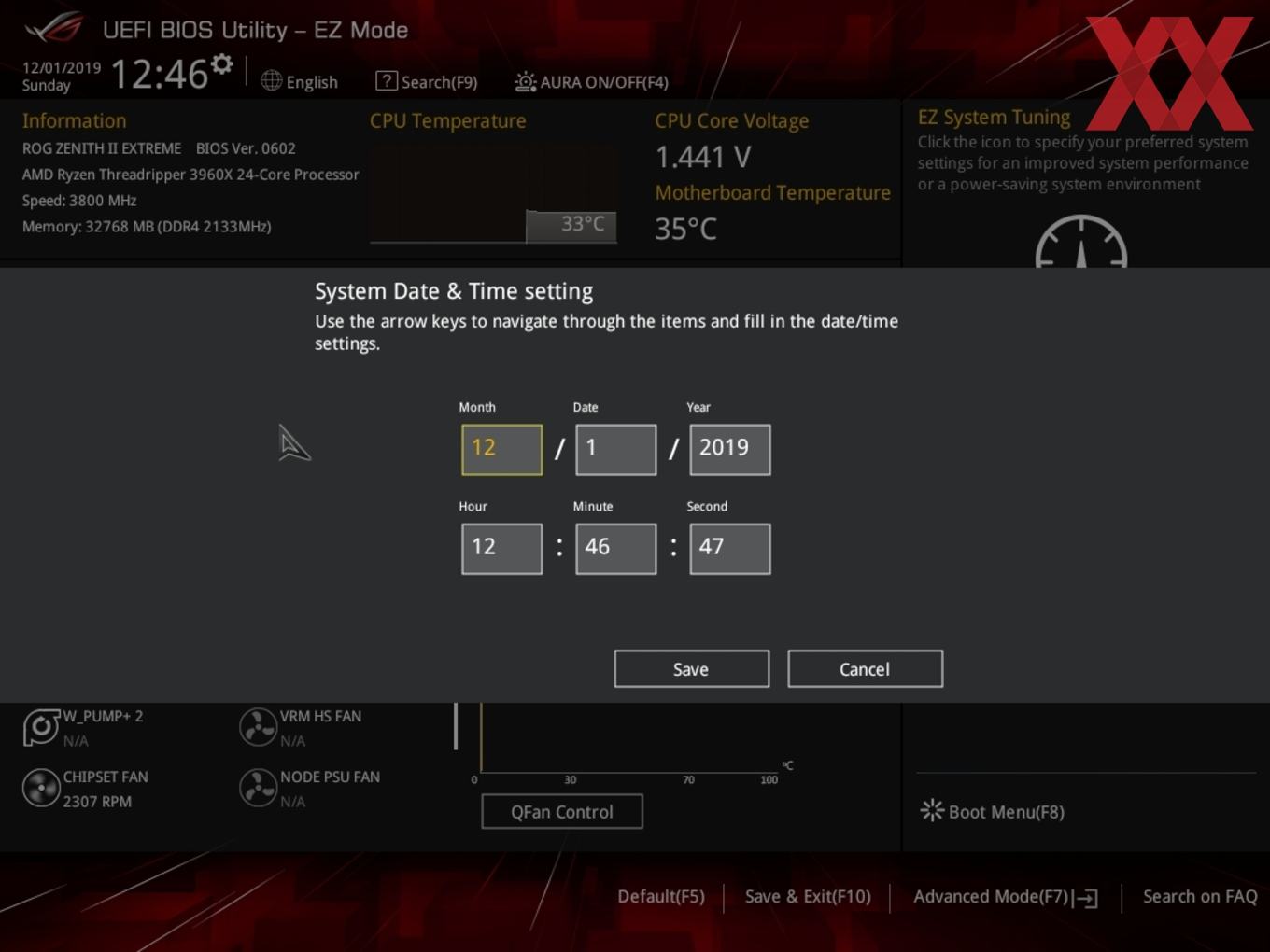The width and height of the screenshot is (1270, 952).
Task: Click the Advanced Mode exit arrow icon
Action: coord(1085,898)
